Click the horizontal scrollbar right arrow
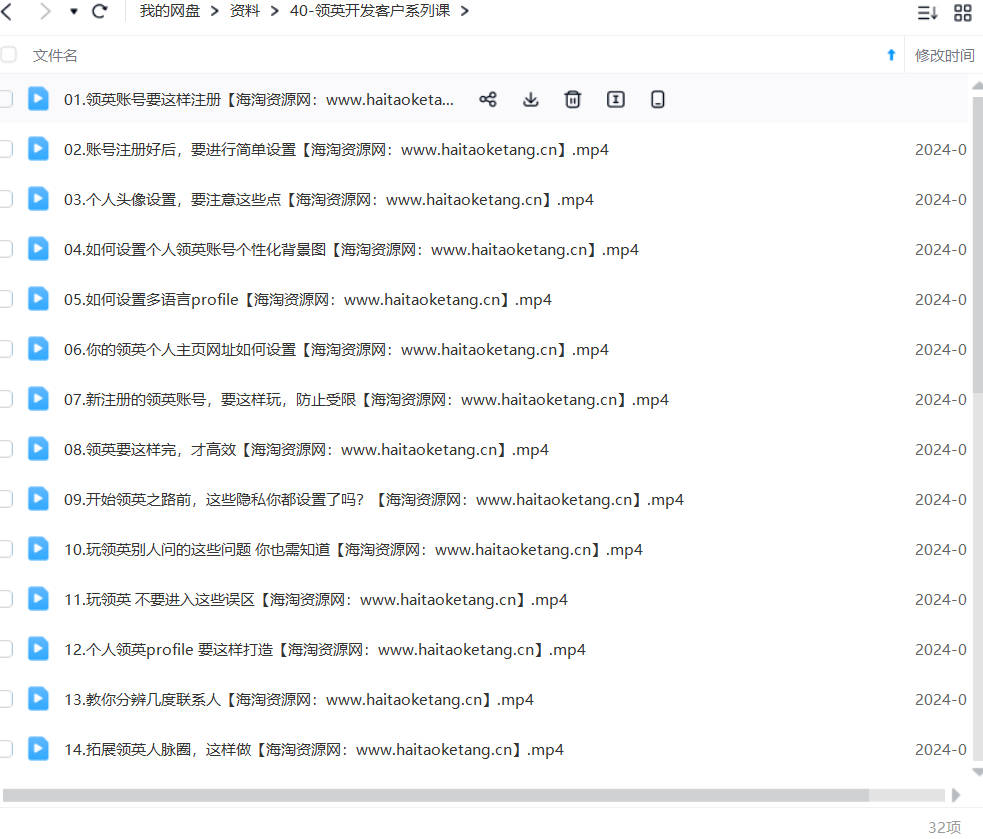Screen dimensions: 983x839 [955, 795]
